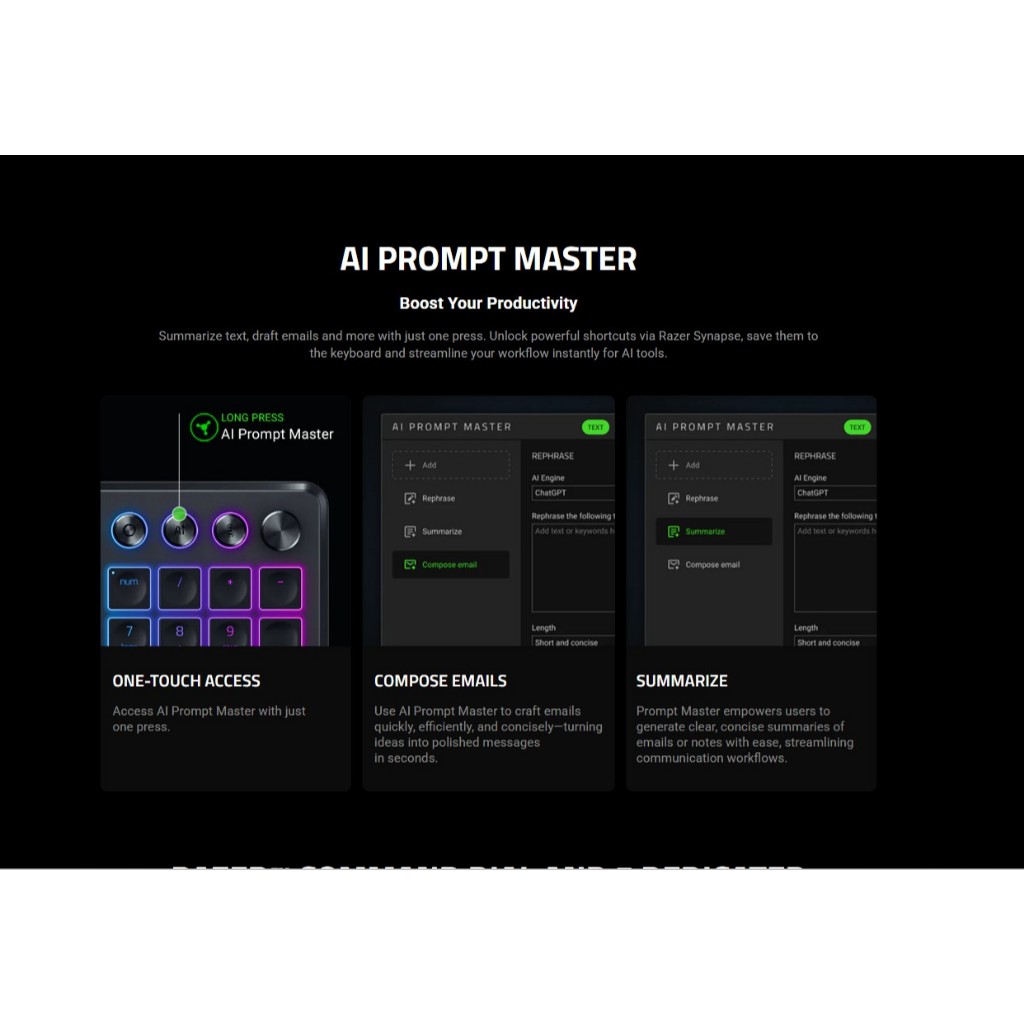The height and width of the screenshot is (1024, 1024).
Task: Click 'AI PROMPT MASTER' window title in Summarize card
Action: 714,427
